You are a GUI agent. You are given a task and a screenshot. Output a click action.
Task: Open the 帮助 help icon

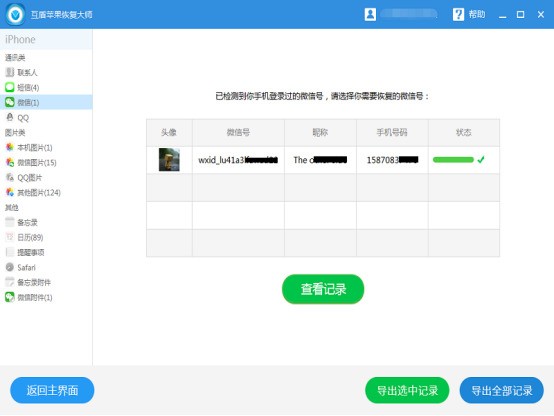click(458, 14)
